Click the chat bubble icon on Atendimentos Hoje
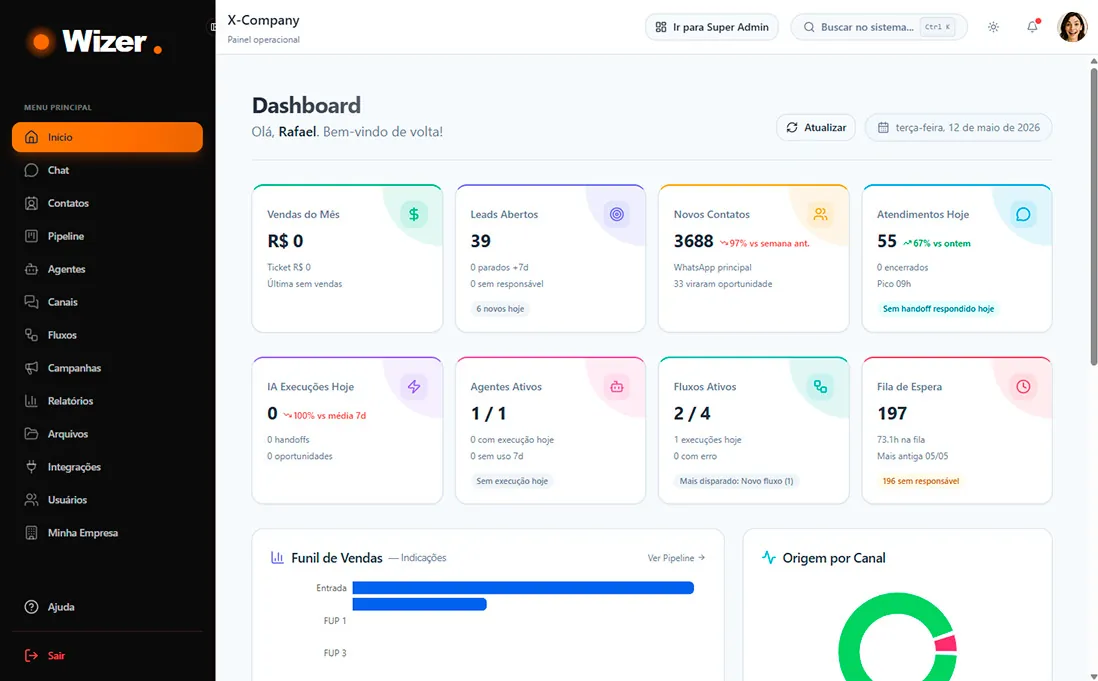 (1023, 214)
